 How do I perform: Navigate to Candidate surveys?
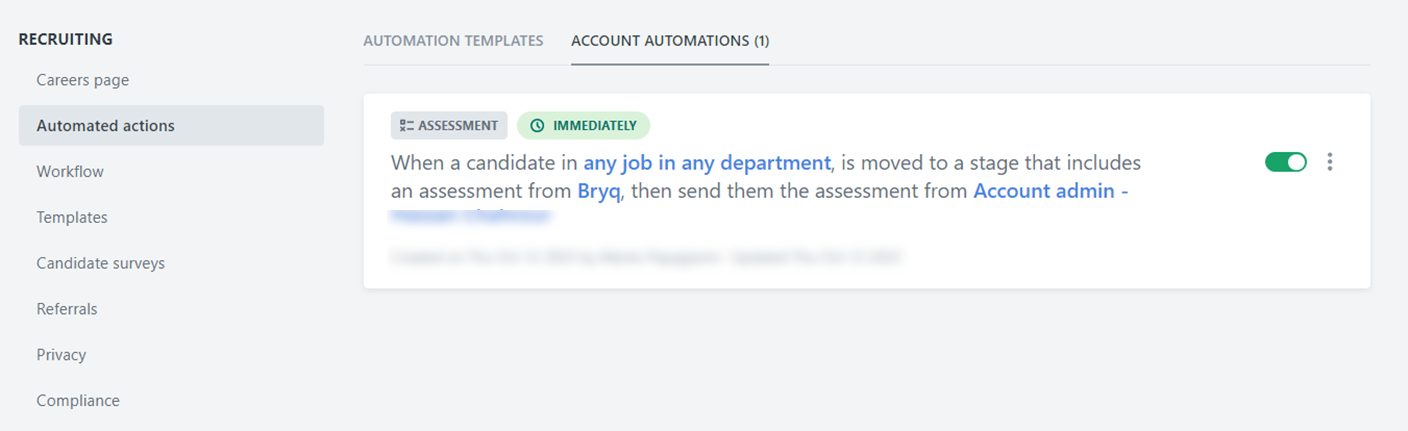point(101,263)
